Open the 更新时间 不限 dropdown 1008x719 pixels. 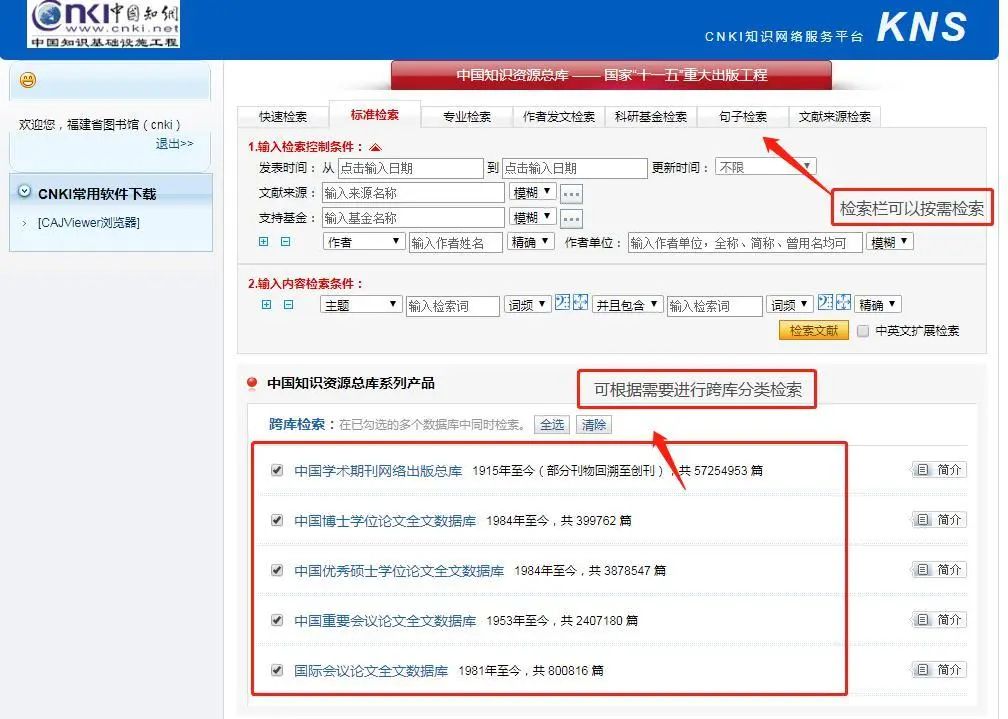[765, 167]
